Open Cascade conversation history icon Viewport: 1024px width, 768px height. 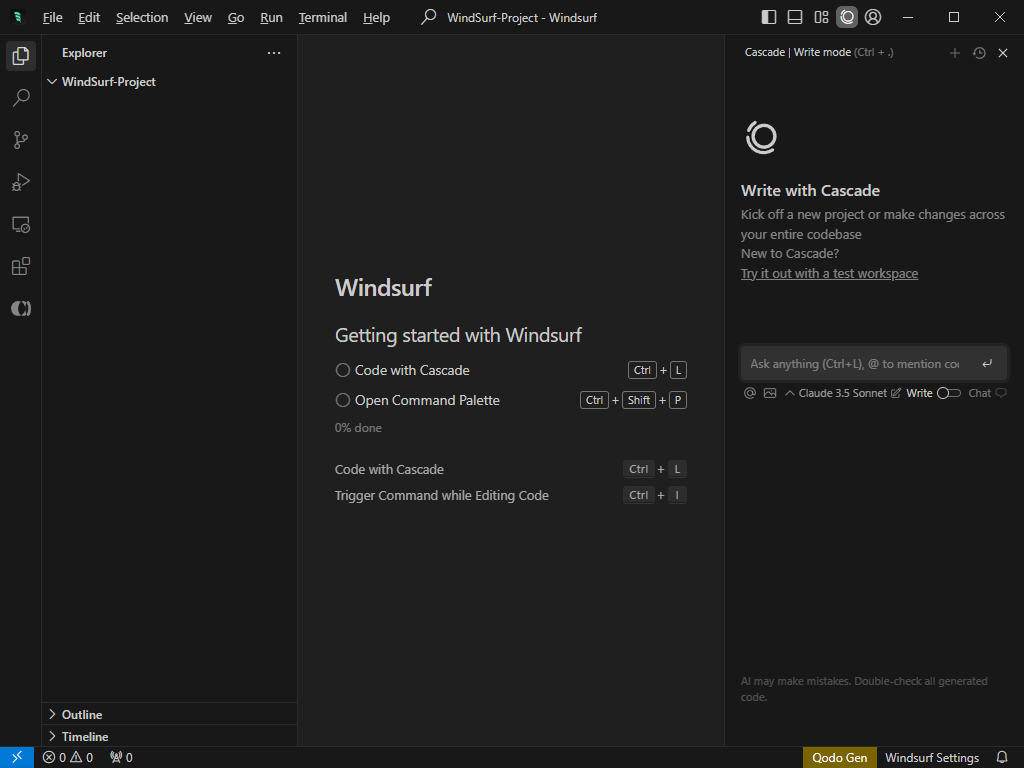tap(979, 53)
